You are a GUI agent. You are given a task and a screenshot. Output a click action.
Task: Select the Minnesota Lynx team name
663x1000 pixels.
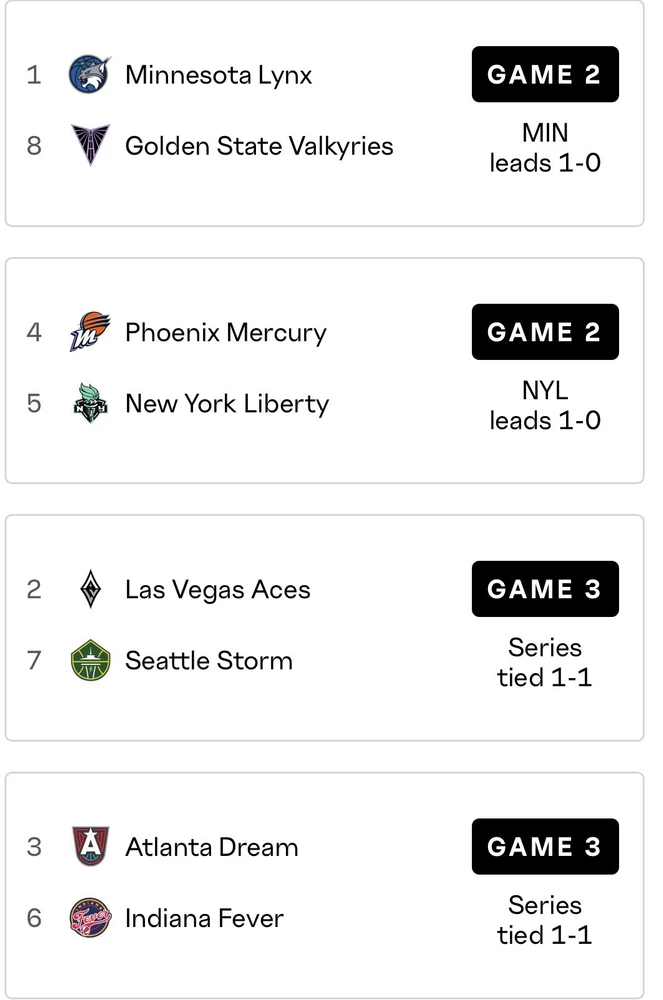coord(218,75)
